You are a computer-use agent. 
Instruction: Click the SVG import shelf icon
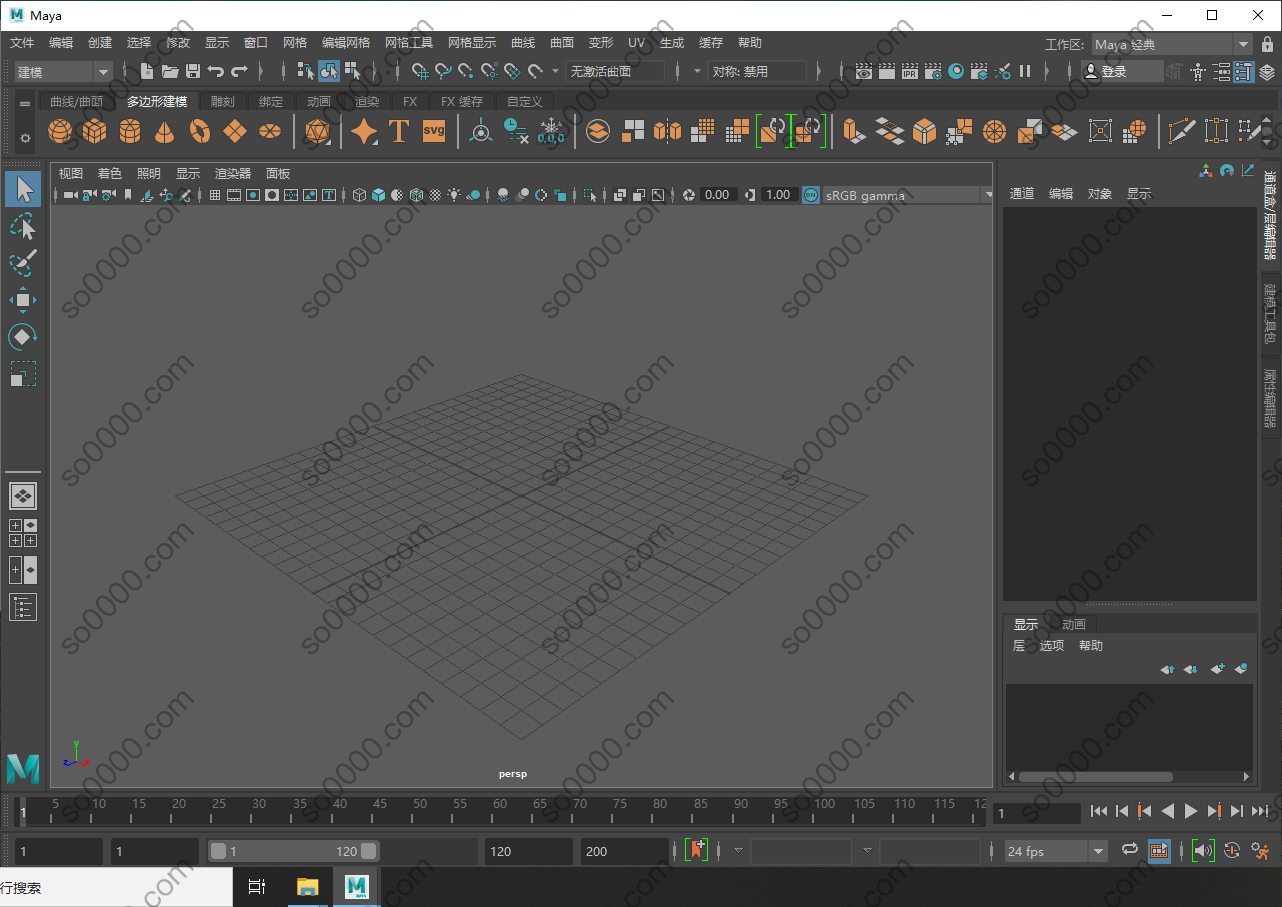[434, 131]
